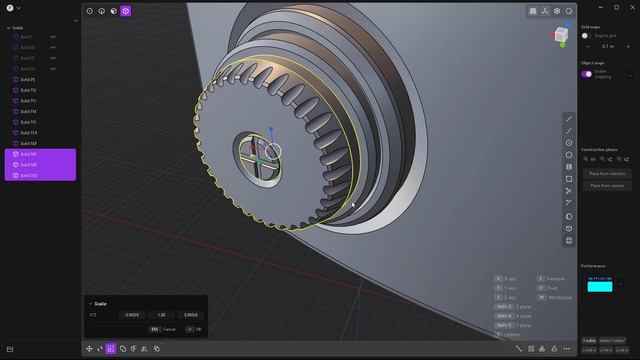Toggle the highlighted solid selection mode icon

126,11
